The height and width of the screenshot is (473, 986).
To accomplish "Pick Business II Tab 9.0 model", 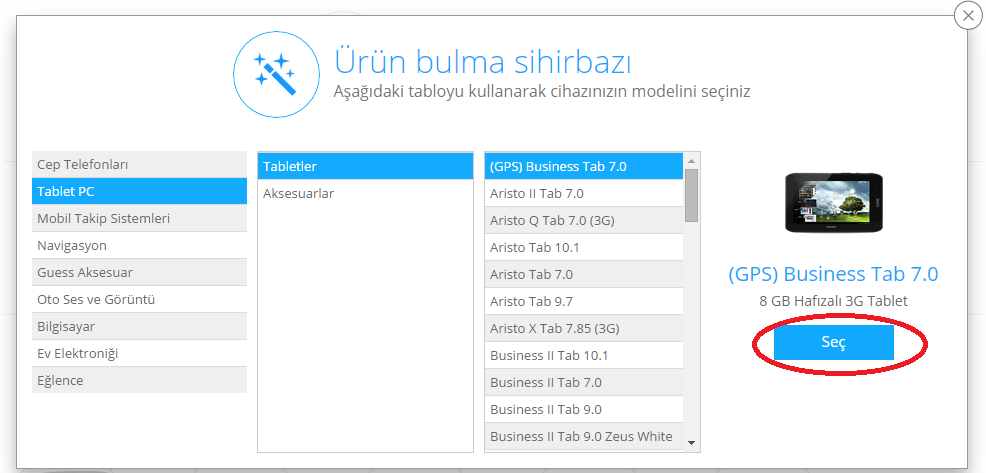I will [x=584, y=409].
